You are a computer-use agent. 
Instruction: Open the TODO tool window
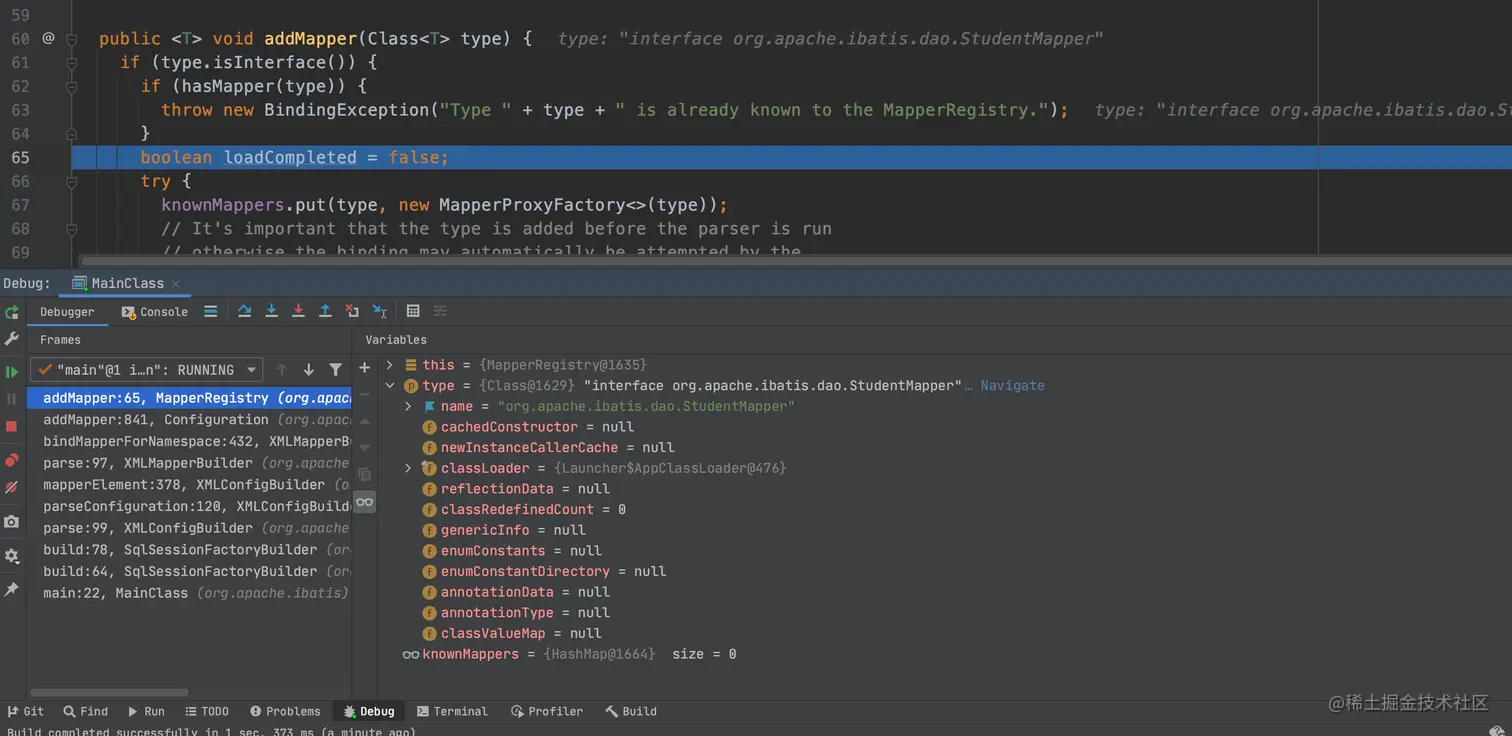[x=207, y=712]
